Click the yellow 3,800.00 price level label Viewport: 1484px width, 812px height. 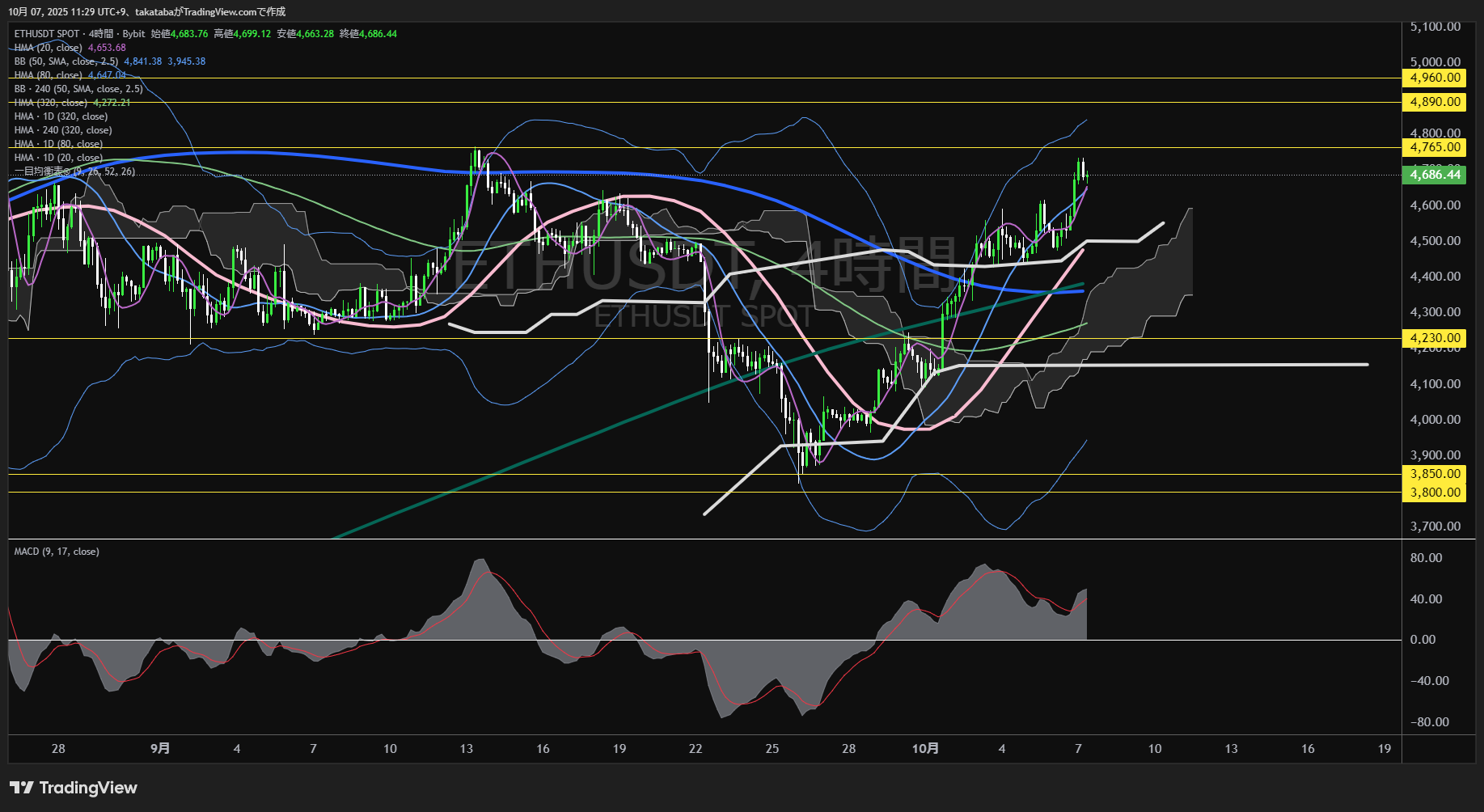[1434, 493]
